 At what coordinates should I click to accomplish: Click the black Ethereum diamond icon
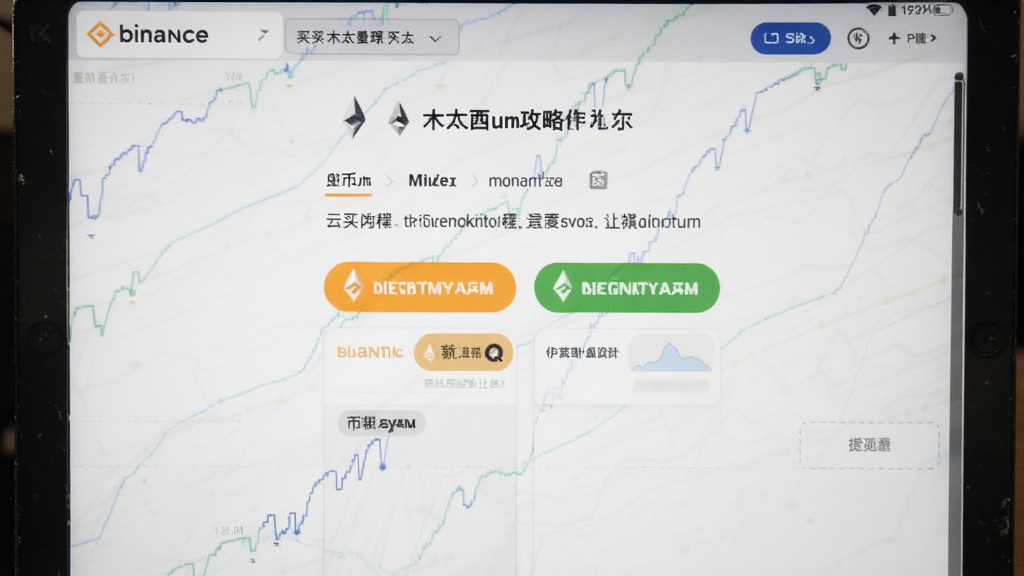[x=355, y=118]
